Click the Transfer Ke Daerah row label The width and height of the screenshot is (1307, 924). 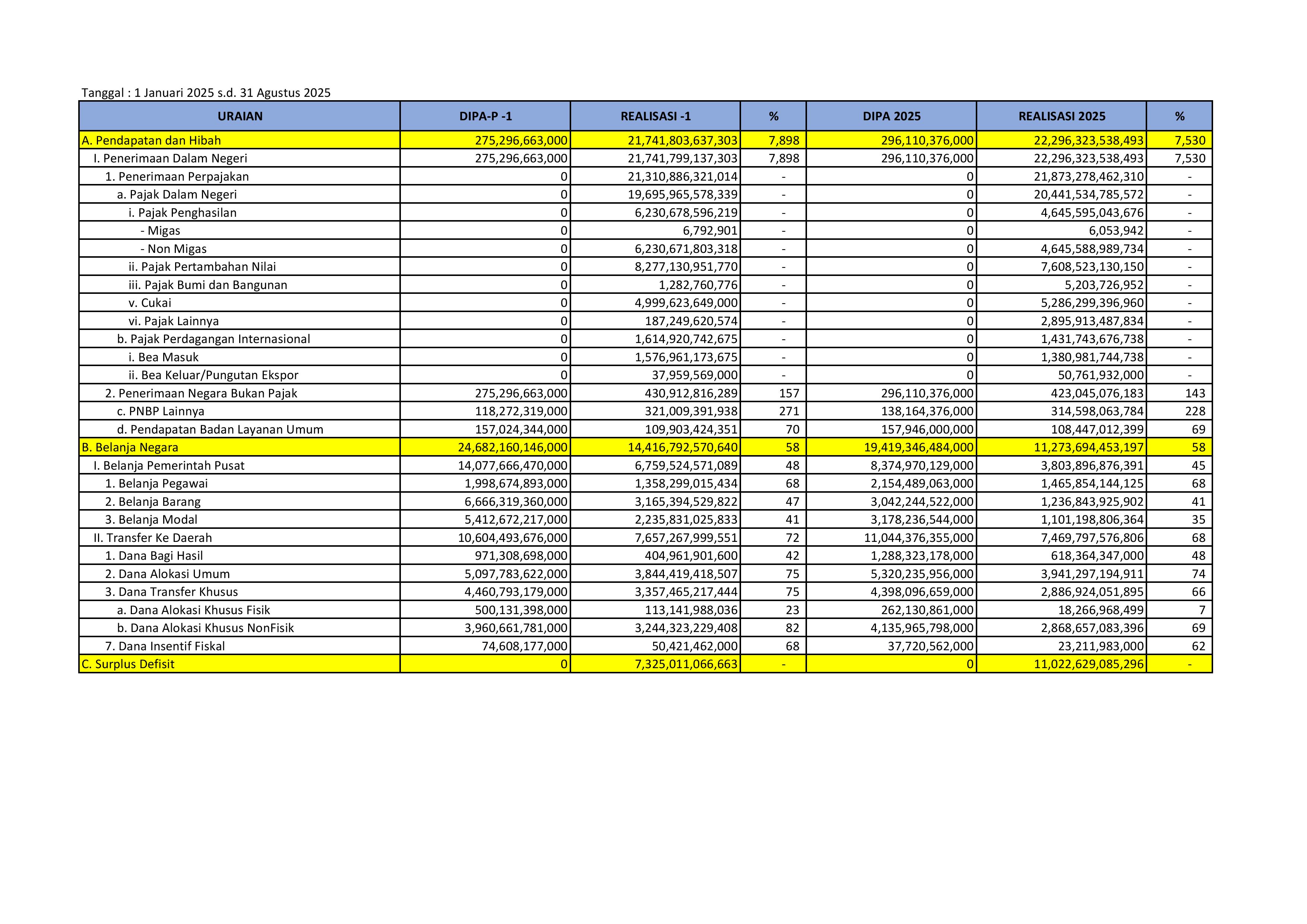[x=152, y=538]
